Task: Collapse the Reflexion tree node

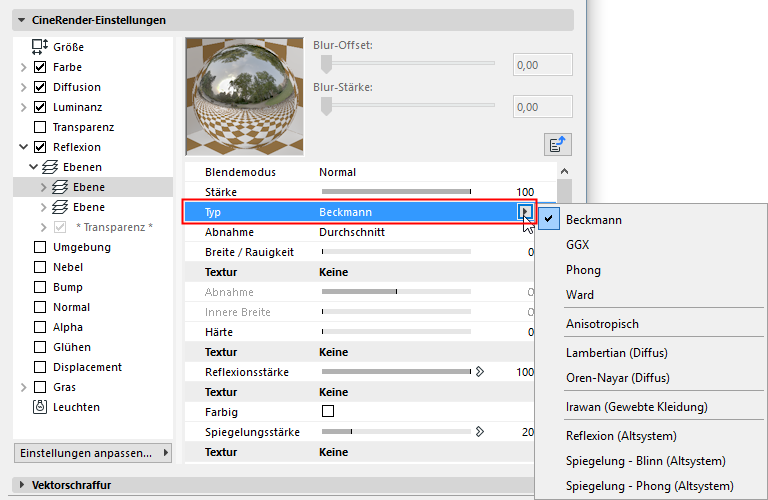Action: pos(23,147)
